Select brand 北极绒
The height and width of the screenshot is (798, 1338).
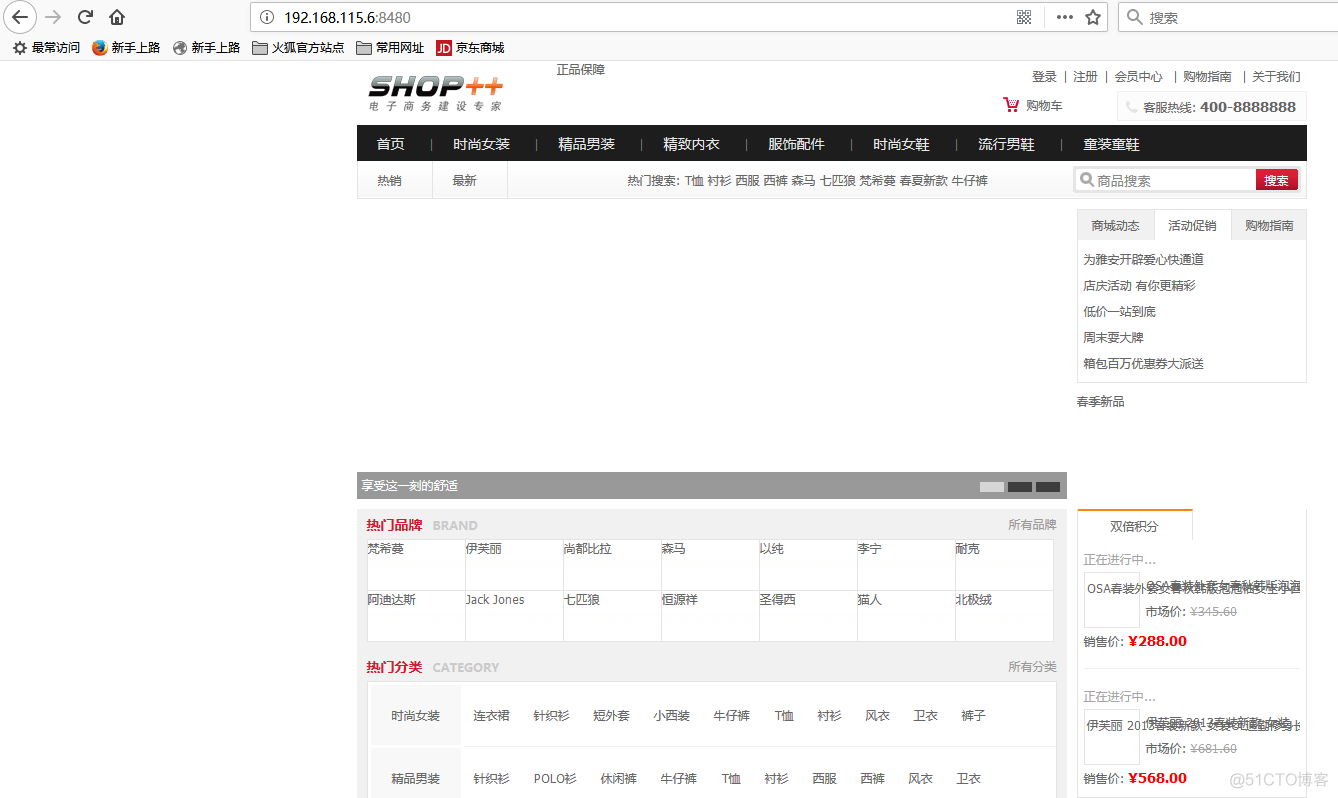pyautogui.click(x=973, y=600)
